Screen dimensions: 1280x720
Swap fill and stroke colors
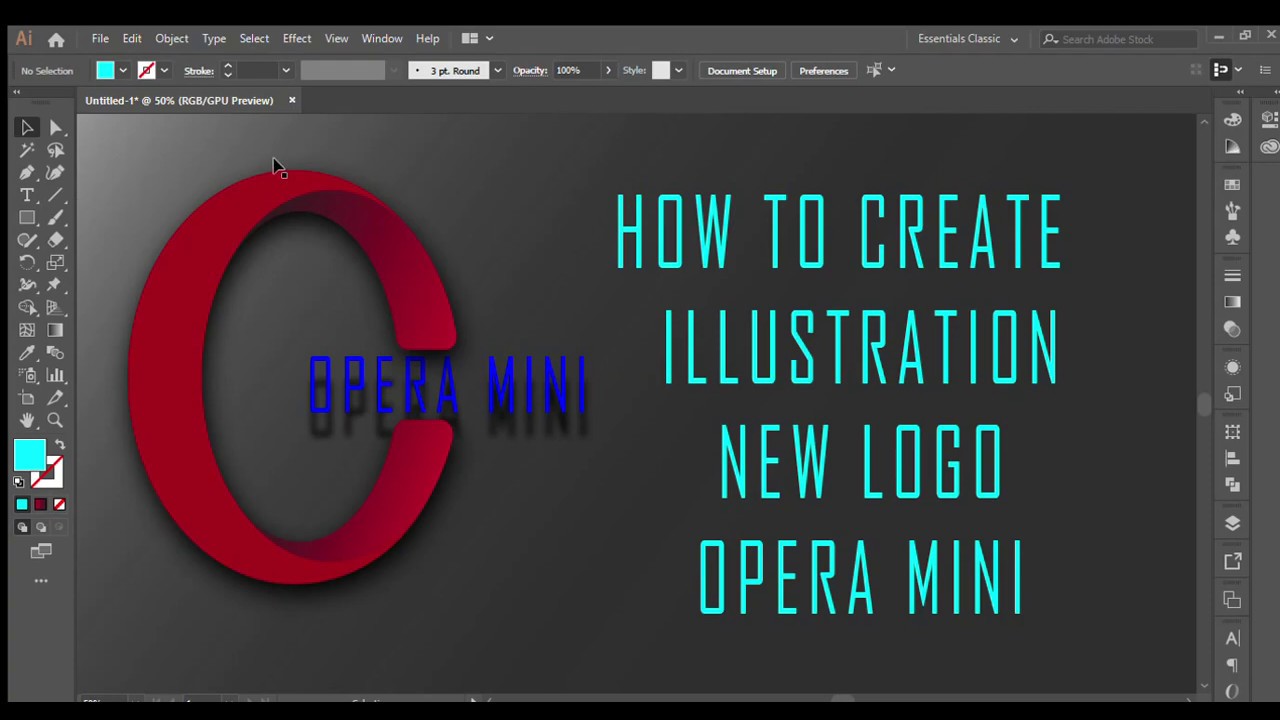60,445
